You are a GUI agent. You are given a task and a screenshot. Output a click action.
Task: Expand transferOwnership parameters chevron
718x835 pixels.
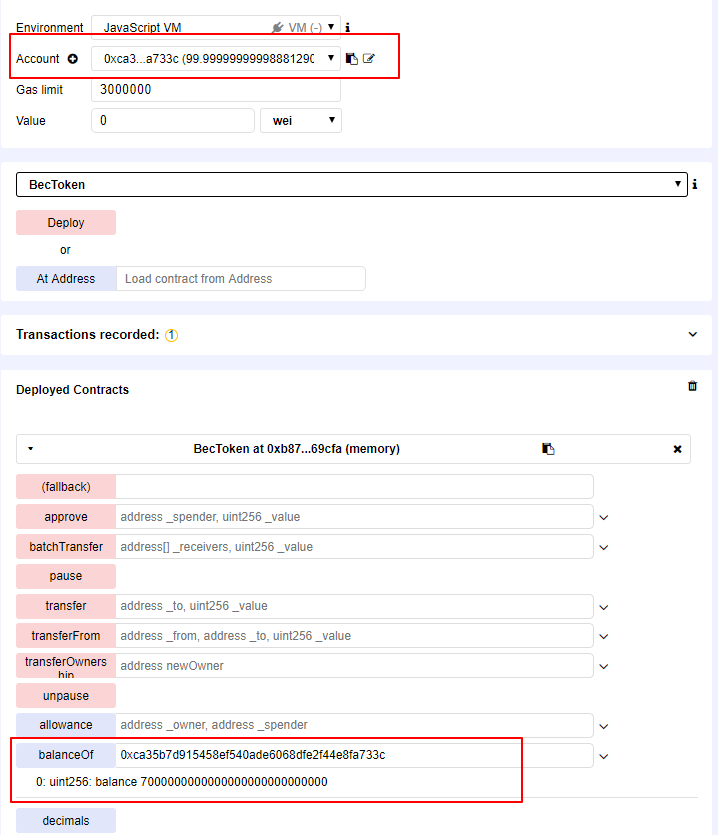603,666
